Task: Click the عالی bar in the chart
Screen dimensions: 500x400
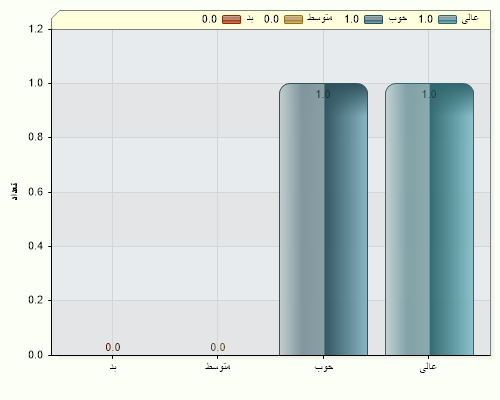Action: (429, 219)
